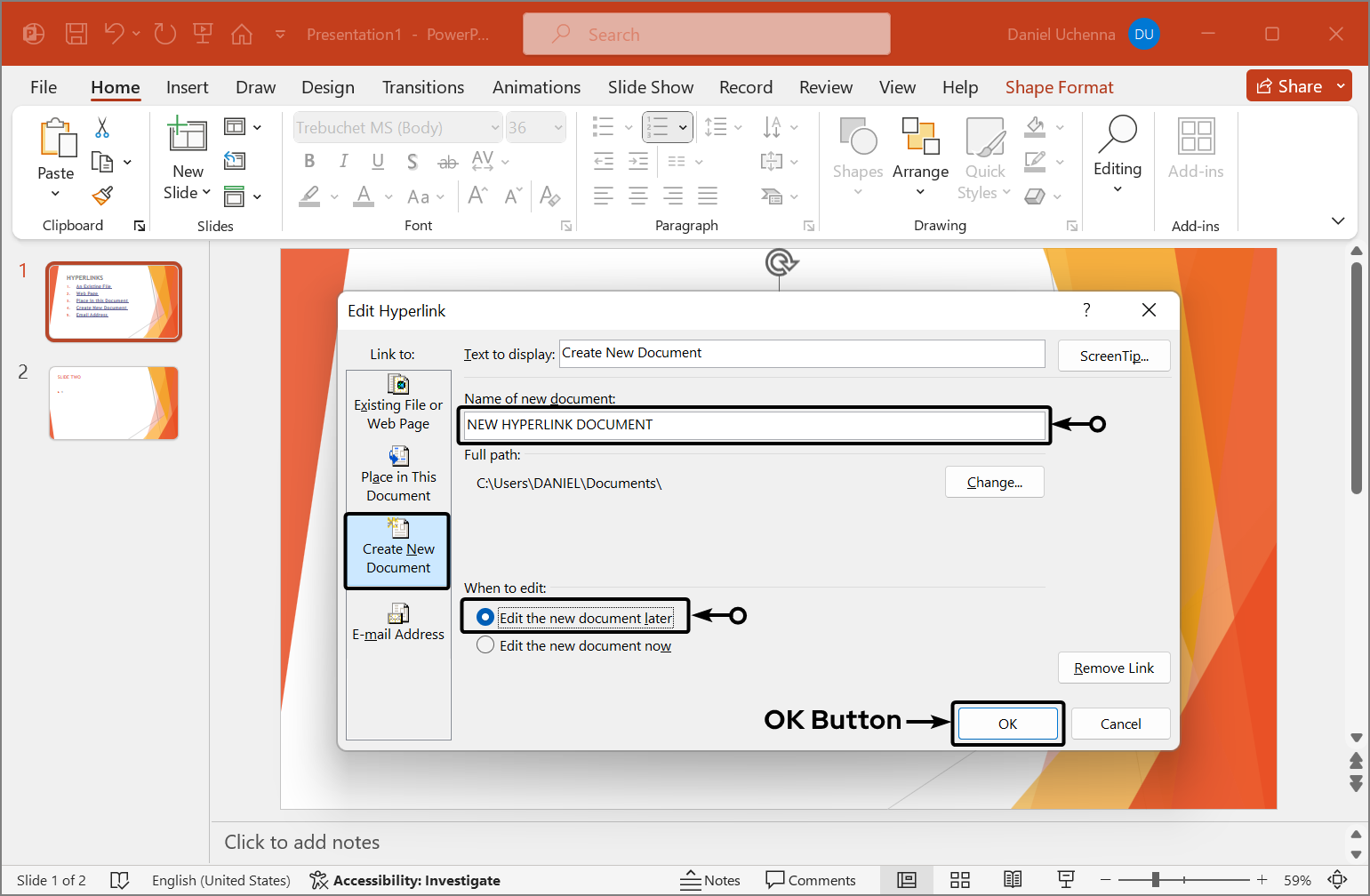The height and width of the screenshot is (896, 1370).
Task: Select the E-mail Address link option
Action: (x=398, y=622)
